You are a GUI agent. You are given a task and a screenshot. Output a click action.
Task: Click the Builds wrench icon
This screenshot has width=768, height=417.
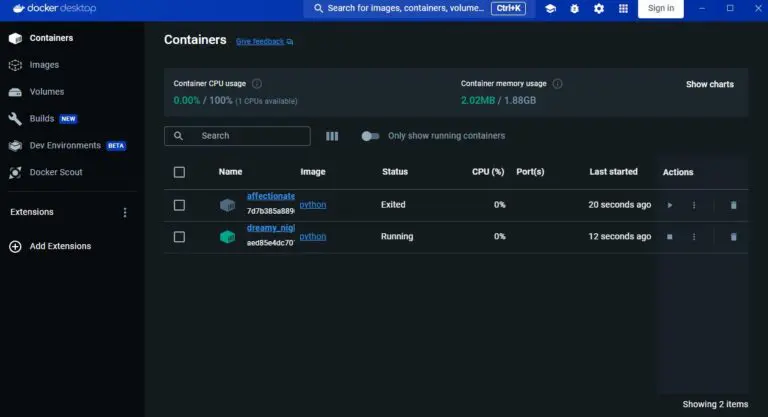(15, 119)
